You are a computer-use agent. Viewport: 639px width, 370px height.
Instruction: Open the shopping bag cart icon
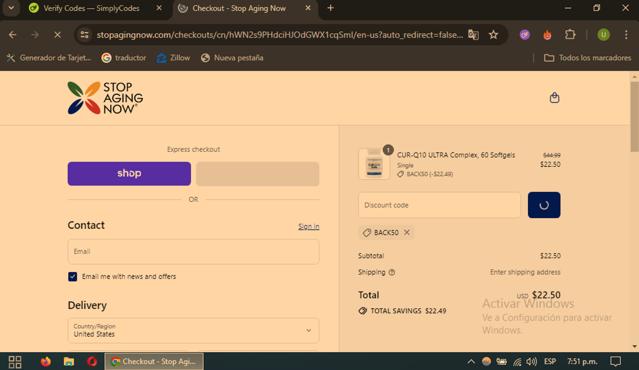554,97
